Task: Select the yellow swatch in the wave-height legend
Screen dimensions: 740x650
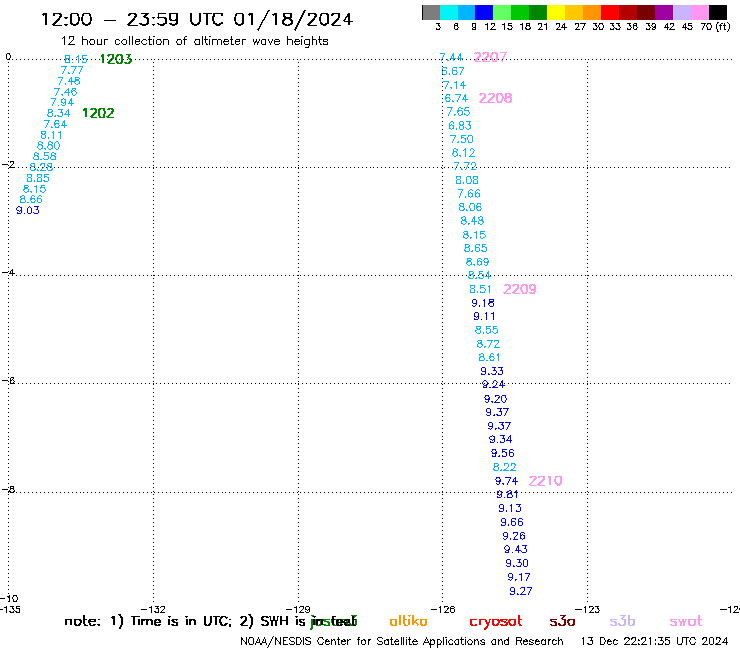Action: (556, 12)
